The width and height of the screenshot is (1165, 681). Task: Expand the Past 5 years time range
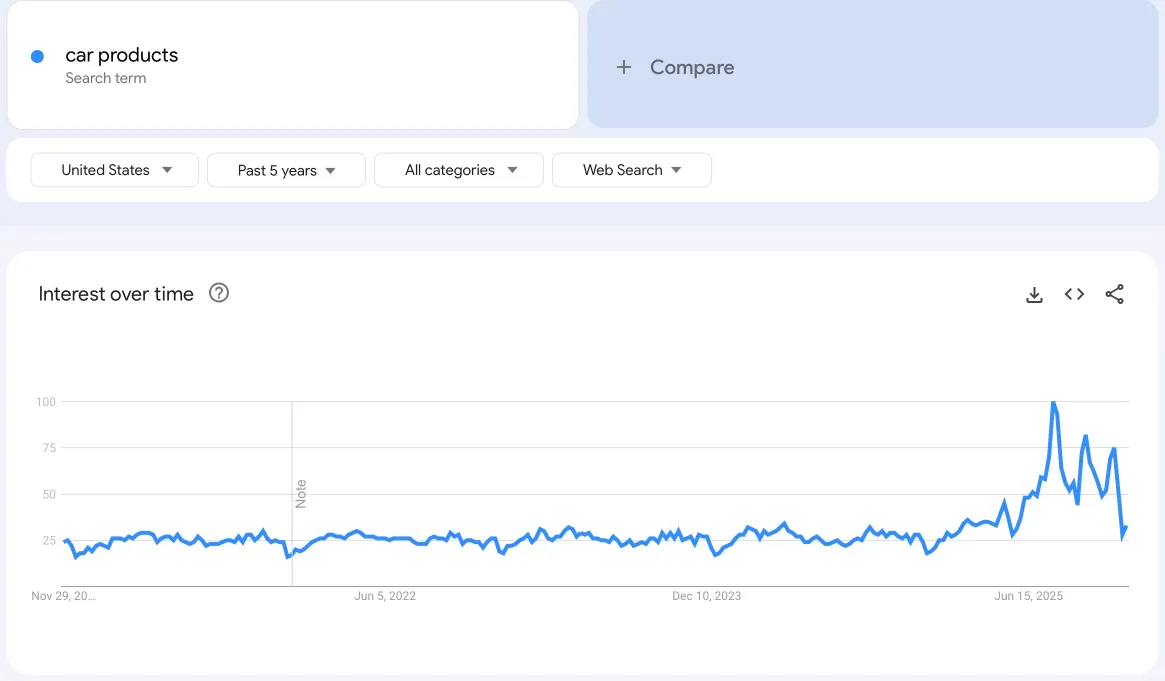(x=286, y=170)
